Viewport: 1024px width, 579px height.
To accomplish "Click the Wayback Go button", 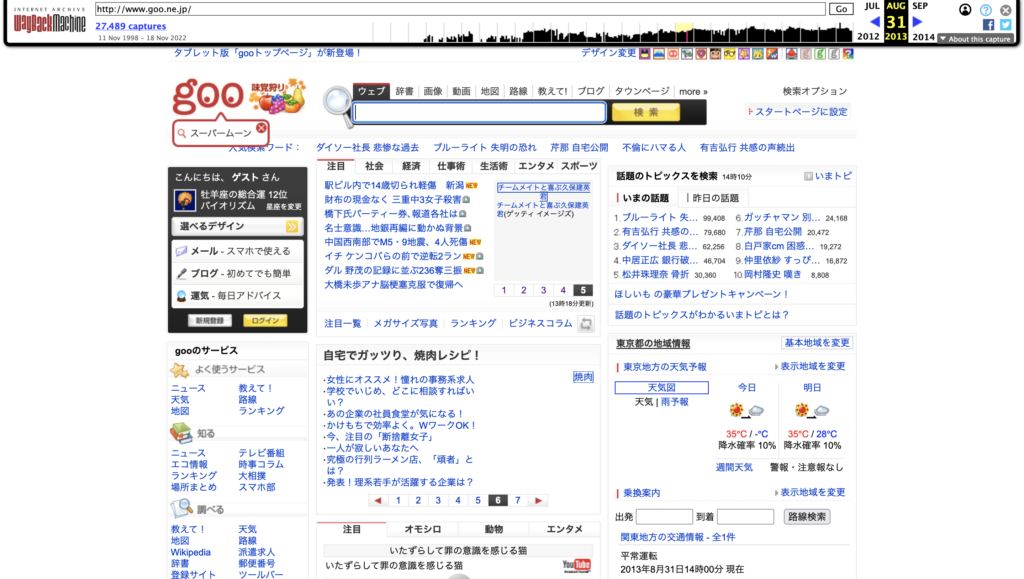I will point(841,9).
